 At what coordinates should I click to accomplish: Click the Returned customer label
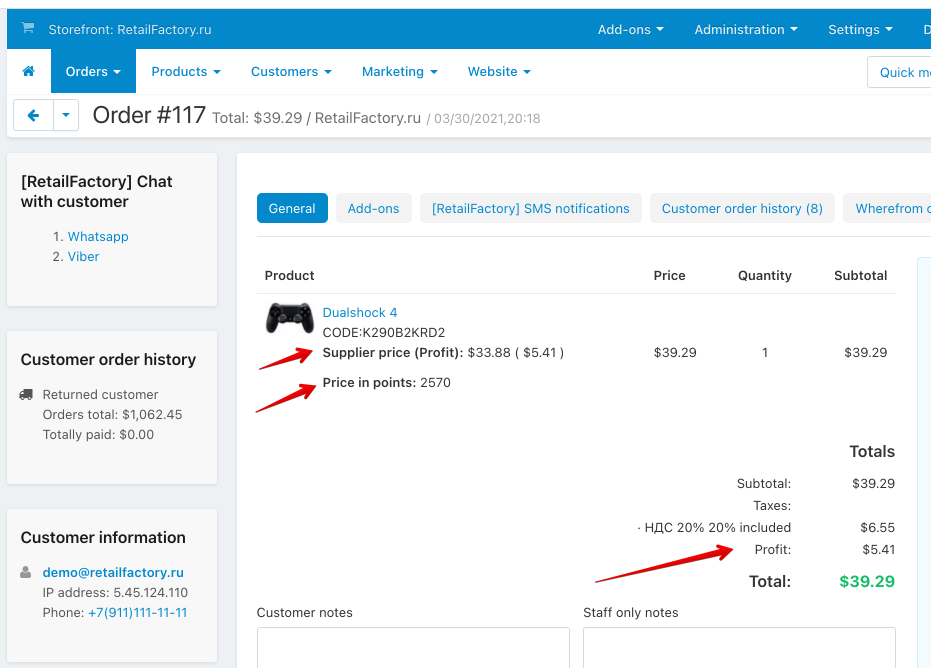[x=100, y=395]
